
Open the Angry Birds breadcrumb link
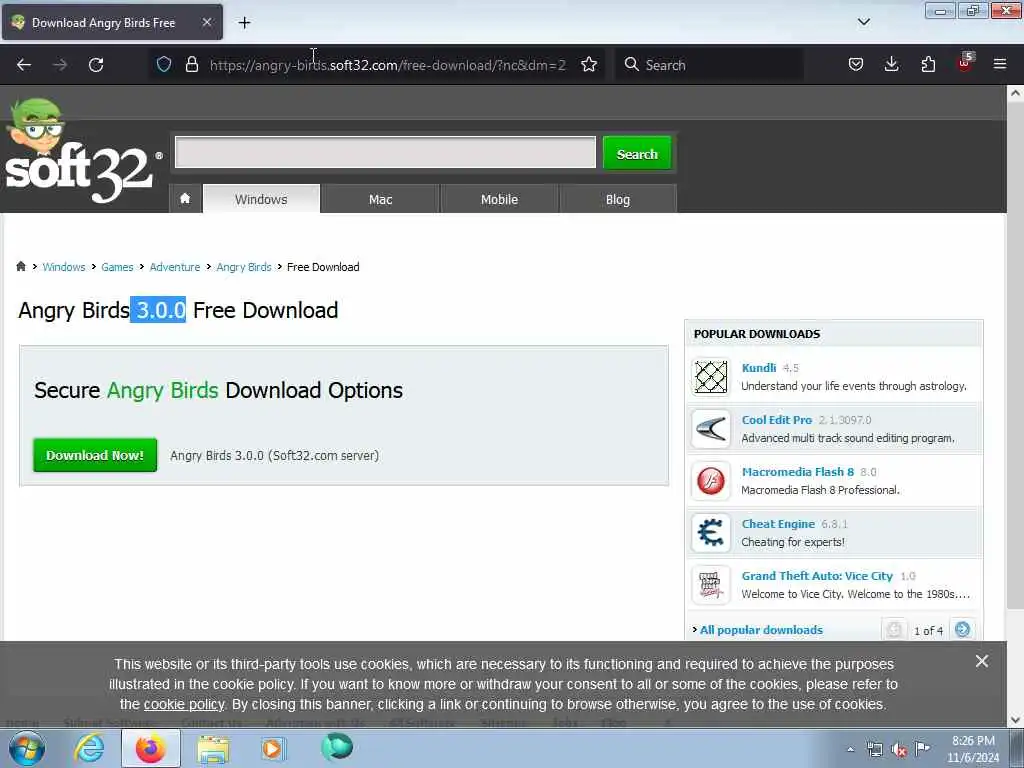(x=244, y=266)
